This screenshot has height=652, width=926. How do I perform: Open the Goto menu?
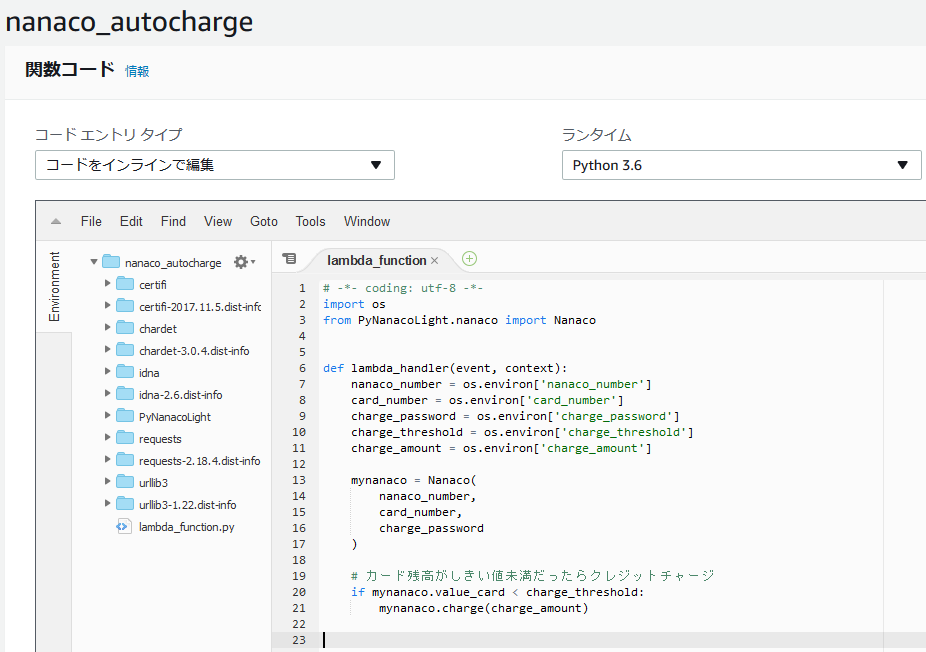(x=264, y=222)
